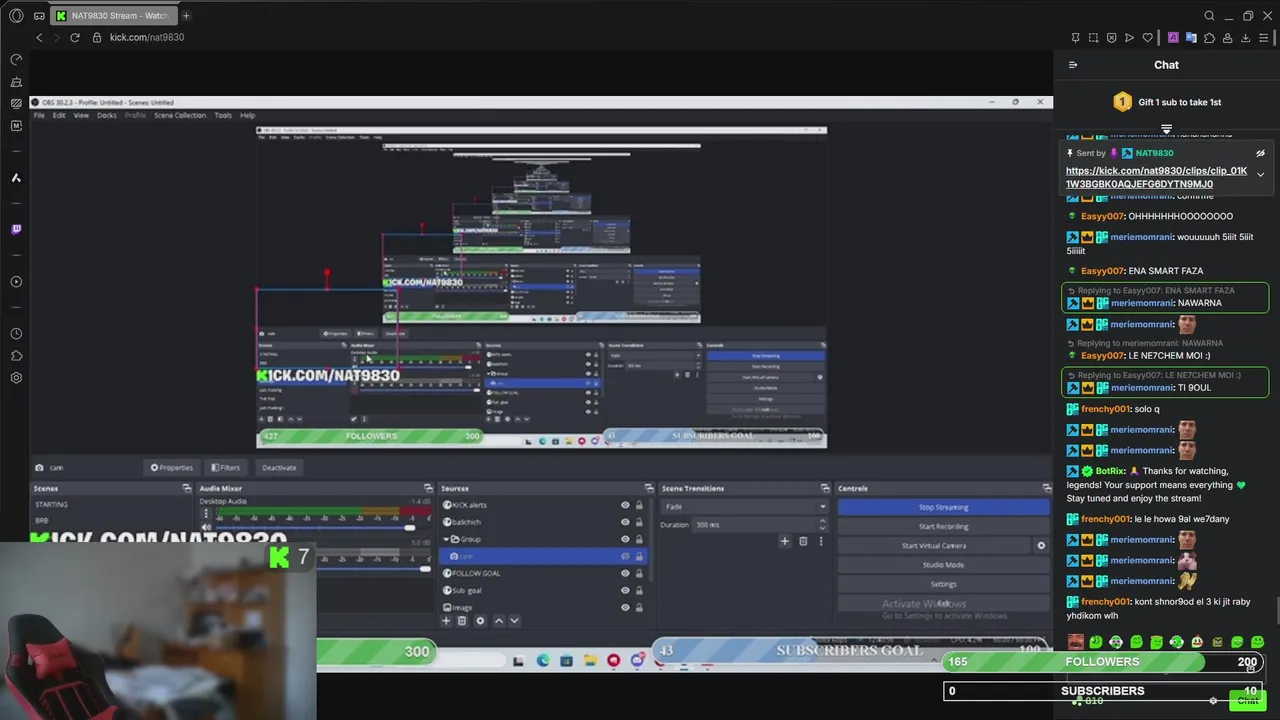Image resolution: width=1280 pixels, height=720 pixels.
Task: Open Aria AI from Opera sidebar
Action: (16, 178)
